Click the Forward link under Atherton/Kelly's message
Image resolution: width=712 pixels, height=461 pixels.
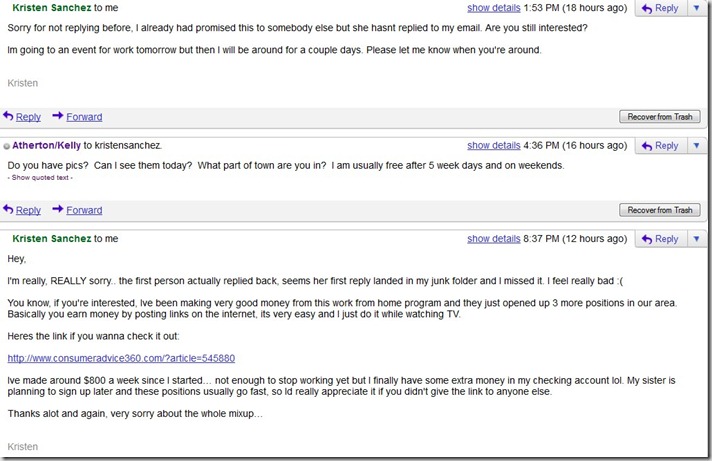[x=84, y=211]
